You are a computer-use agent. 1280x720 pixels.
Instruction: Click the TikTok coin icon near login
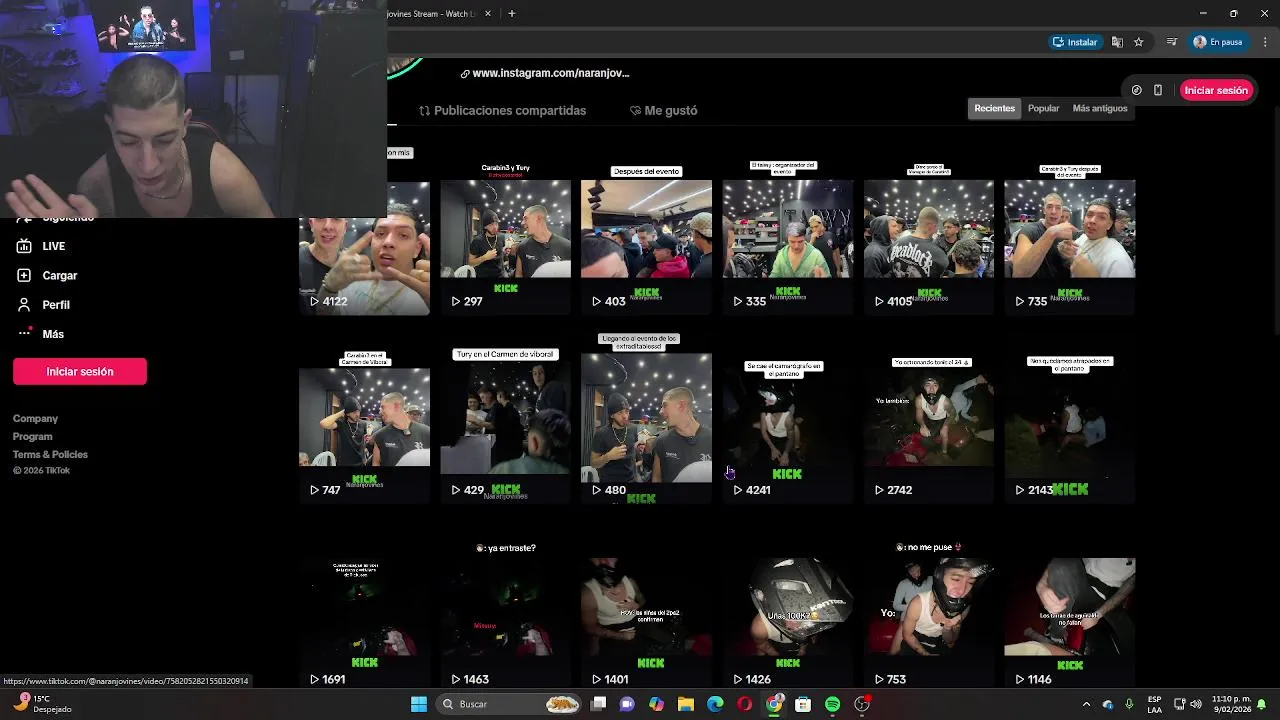pyautogui.click(x=1136, y=90)
